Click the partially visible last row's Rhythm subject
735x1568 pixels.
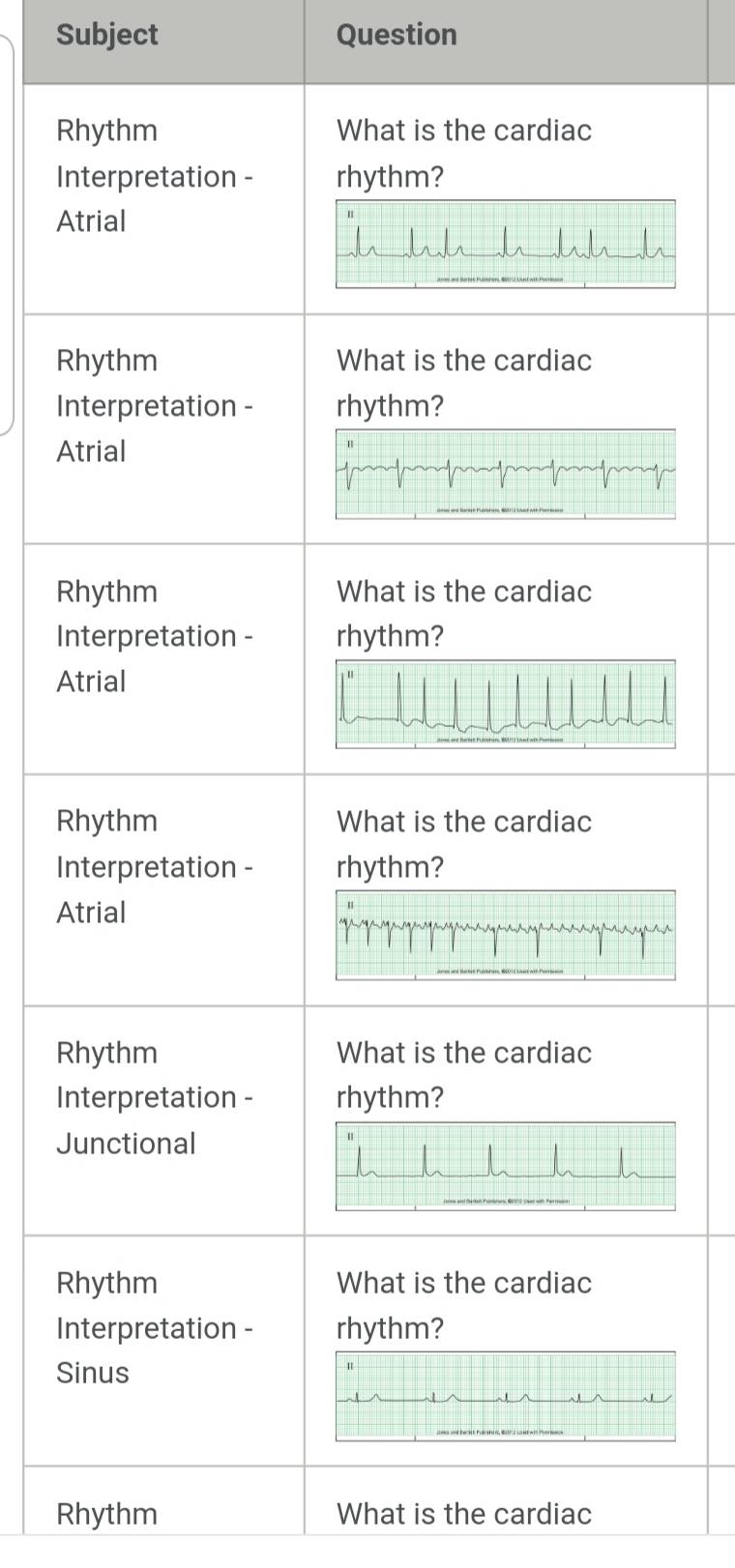click(106, 1514)
